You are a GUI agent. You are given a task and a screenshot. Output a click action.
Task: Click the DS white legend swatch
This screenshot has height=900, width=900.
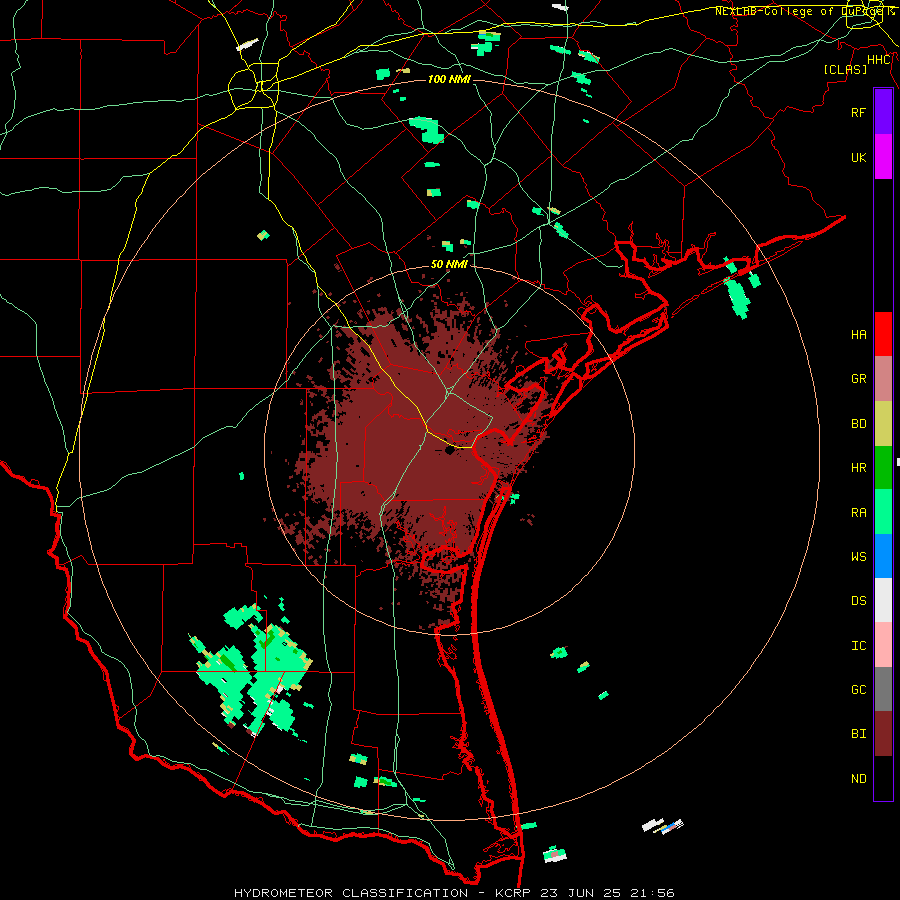click(883, 600)
